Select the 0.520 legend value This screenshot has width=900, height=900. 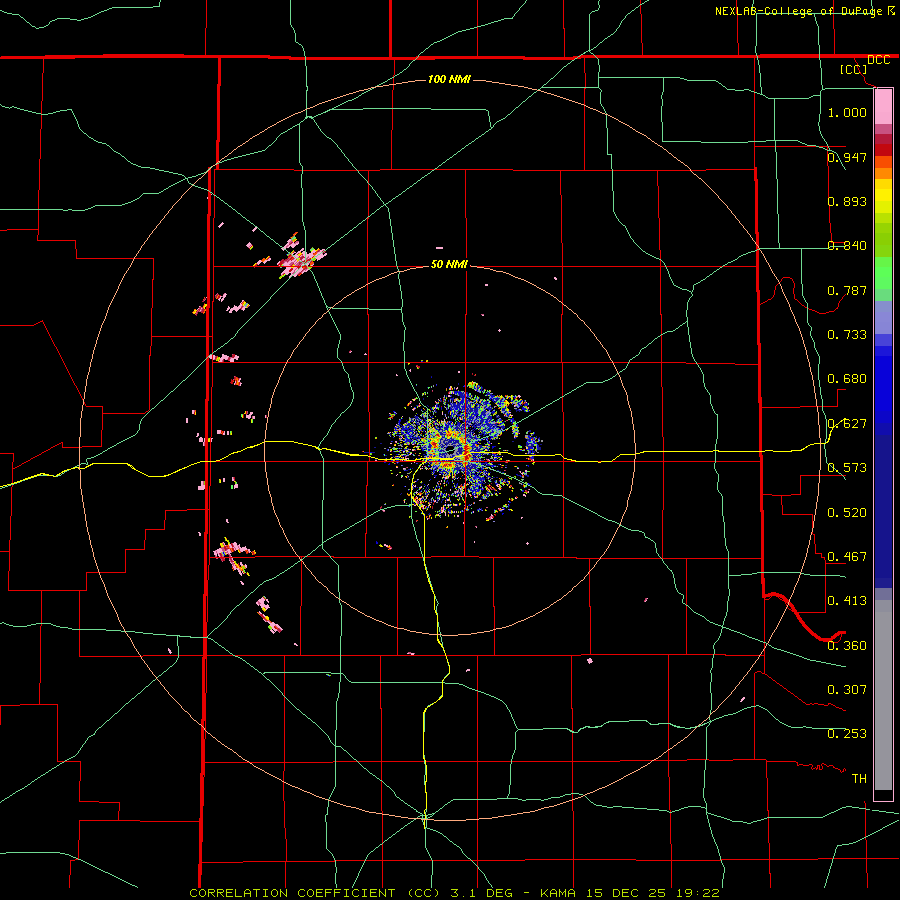[x=847, y=512]
